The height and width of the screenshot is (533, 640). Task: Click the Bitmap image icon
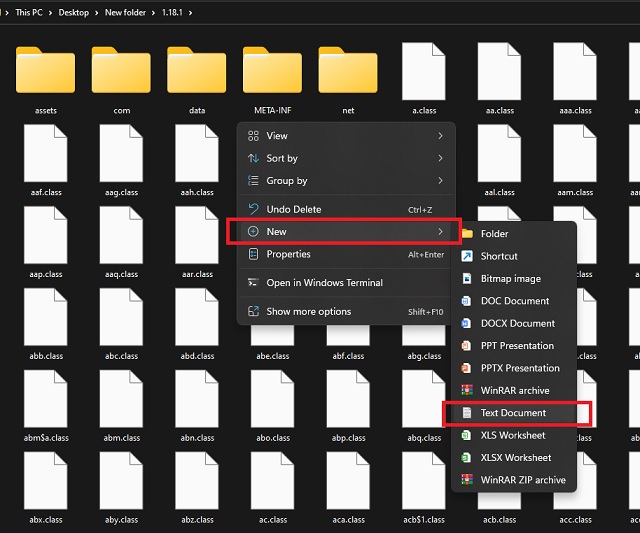[467, 279]
